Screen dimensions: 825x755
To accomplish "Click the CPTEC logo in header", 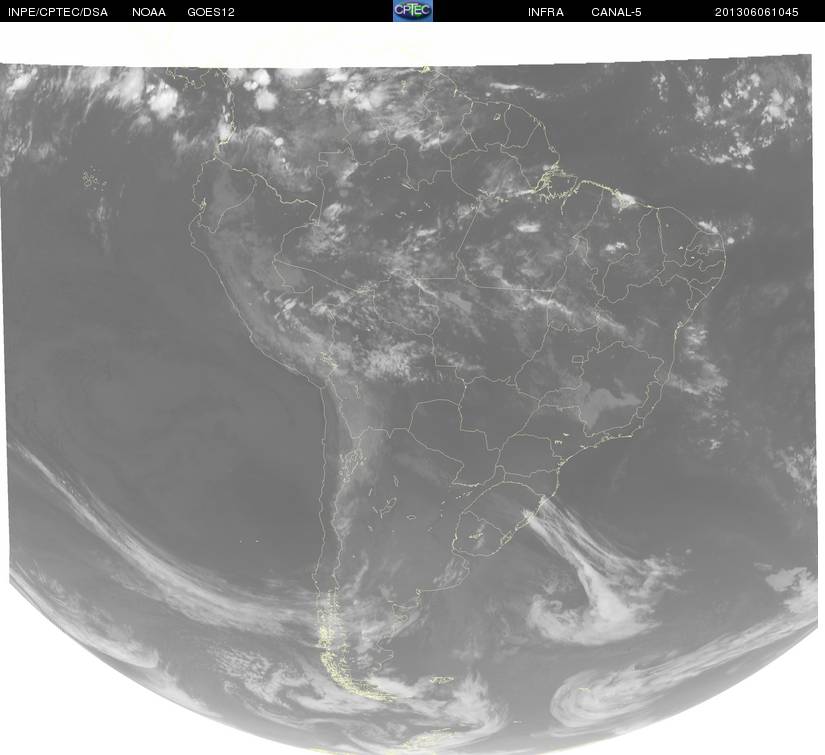I will click(412, 11).
